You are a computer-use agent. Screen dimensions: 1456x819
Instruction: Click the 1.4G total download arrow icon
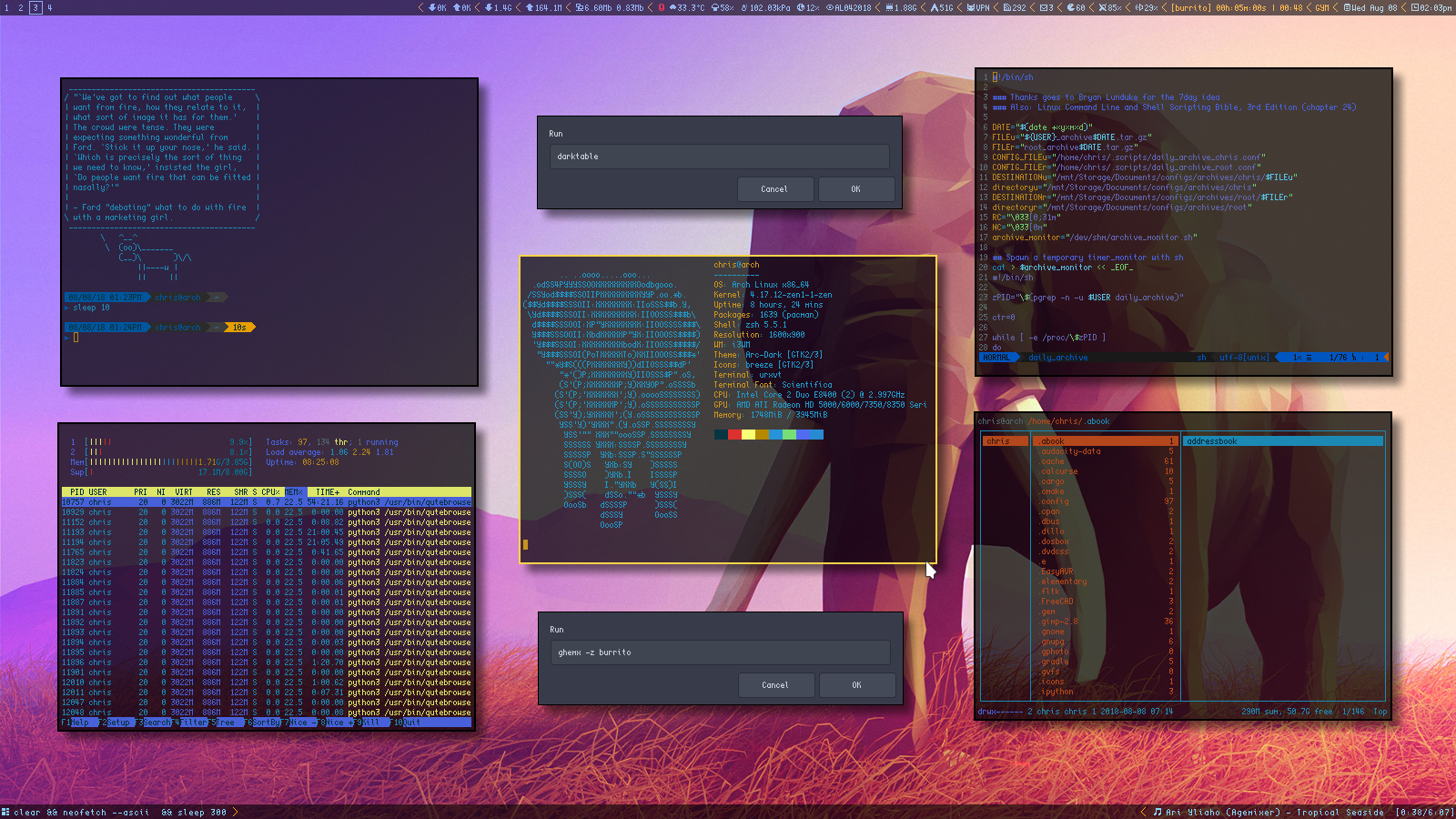tap(489, 7)
